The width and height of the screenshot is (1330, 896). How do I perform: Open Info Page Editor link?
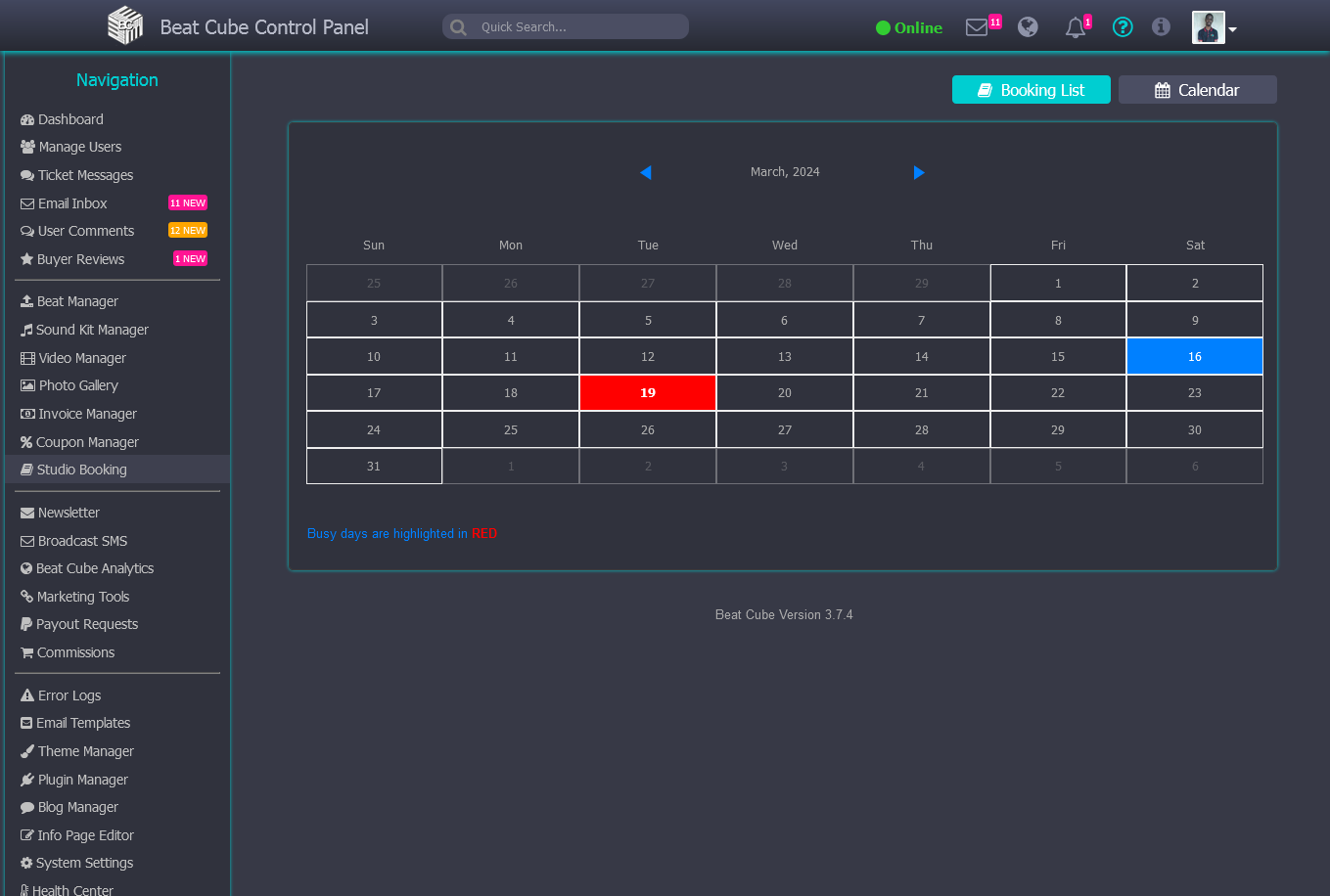tap(77, 835)
